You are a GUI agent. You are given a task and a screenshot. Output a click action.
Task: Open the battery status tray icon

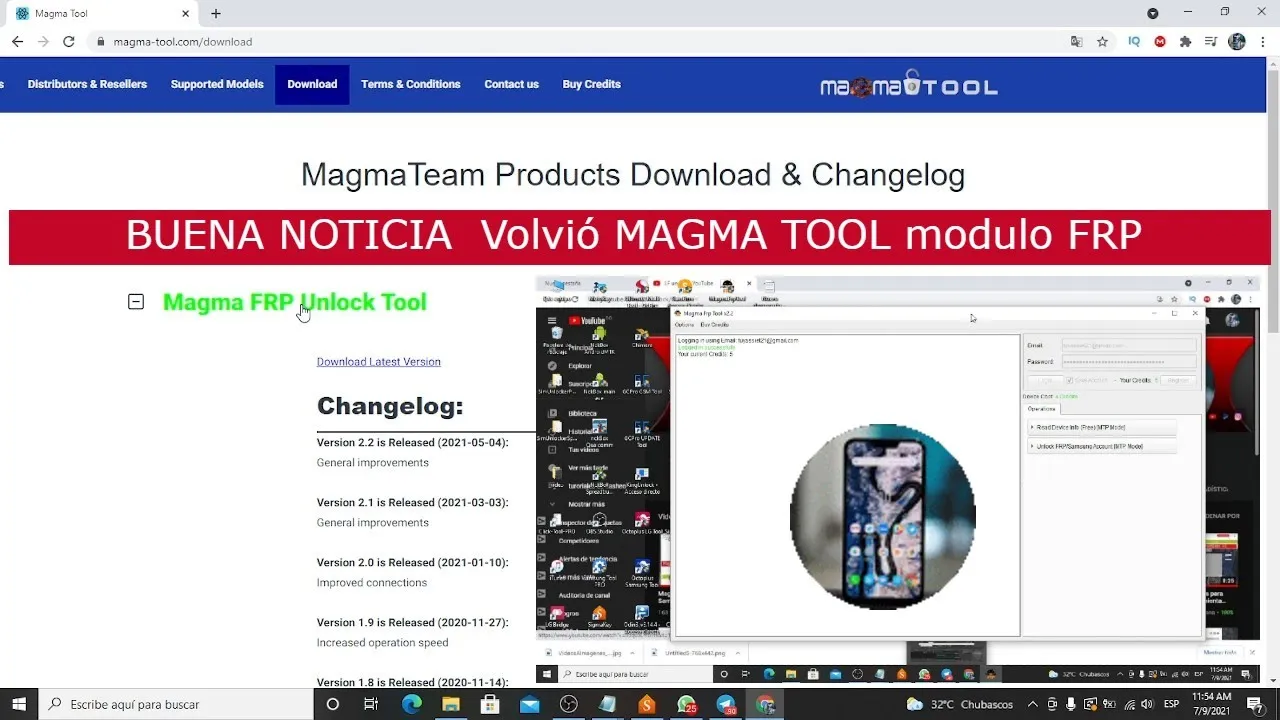(1109, 704)
